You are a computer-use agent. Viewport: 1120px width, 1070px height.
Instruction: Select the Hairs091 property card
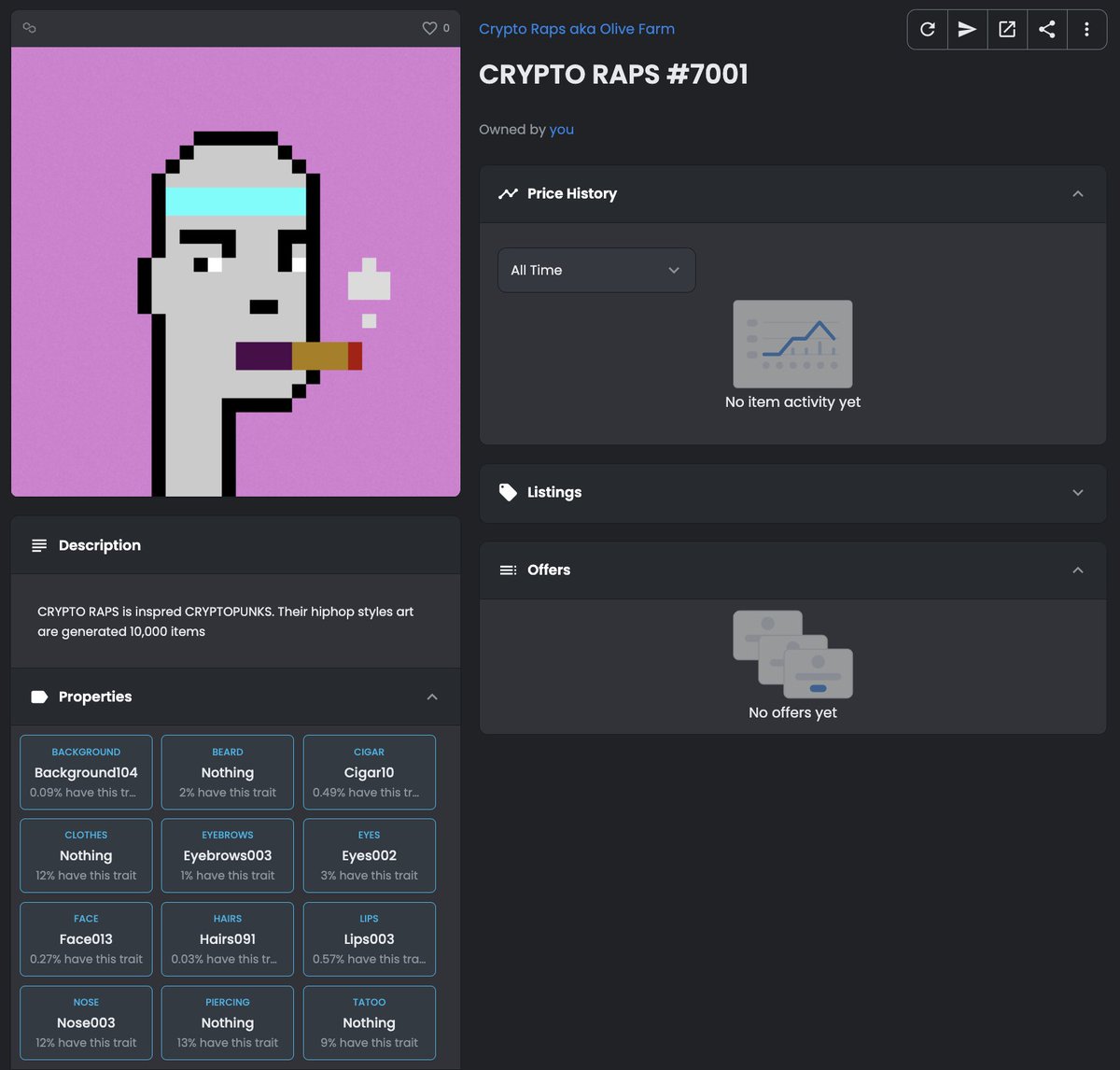point(228,939)
